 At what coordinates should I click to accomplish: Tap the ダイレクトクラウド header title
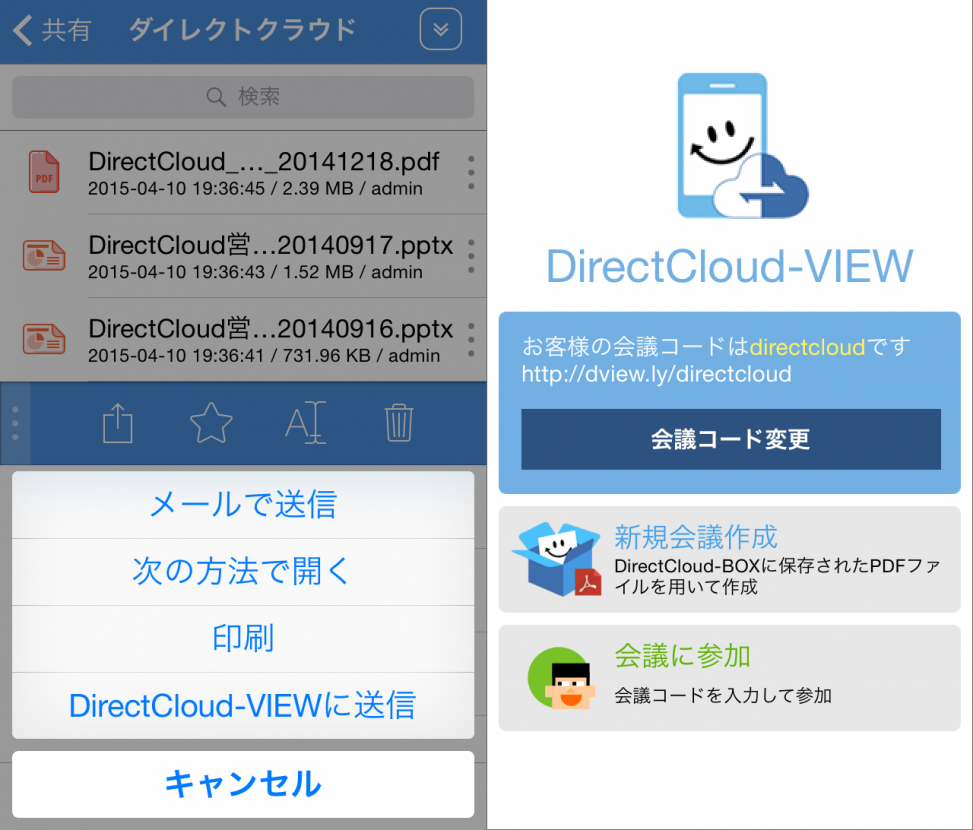click(242, 29)
